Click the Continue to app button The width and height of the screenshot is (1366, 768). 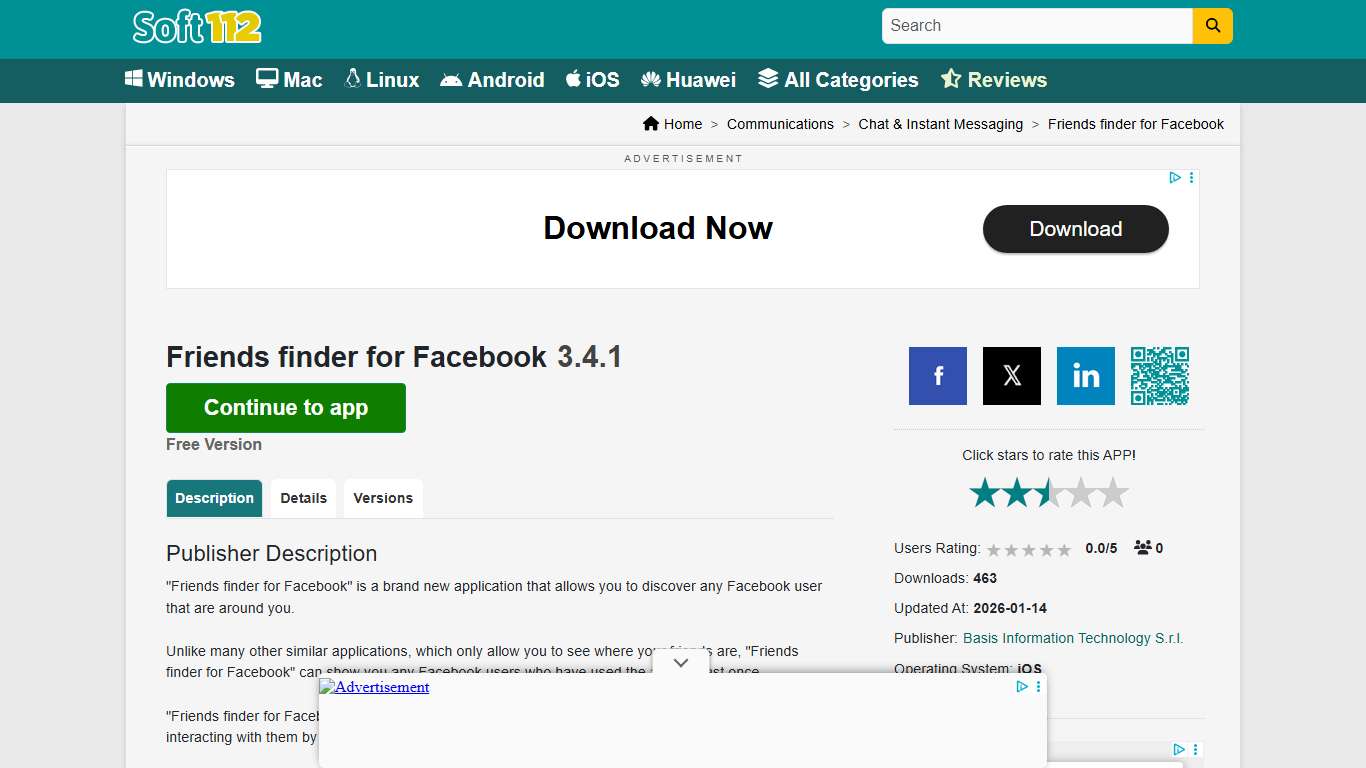285,407
